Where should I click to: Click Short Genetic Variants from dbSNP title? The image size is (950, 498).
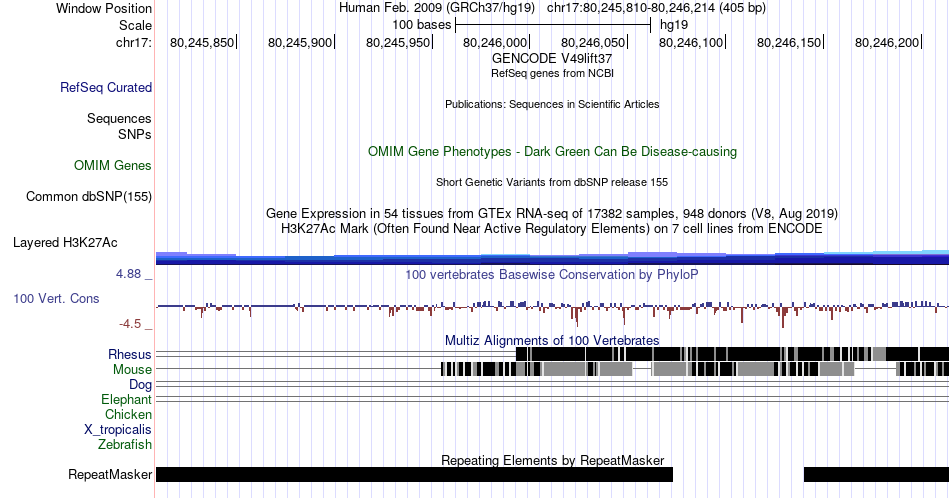coord(552,182)
